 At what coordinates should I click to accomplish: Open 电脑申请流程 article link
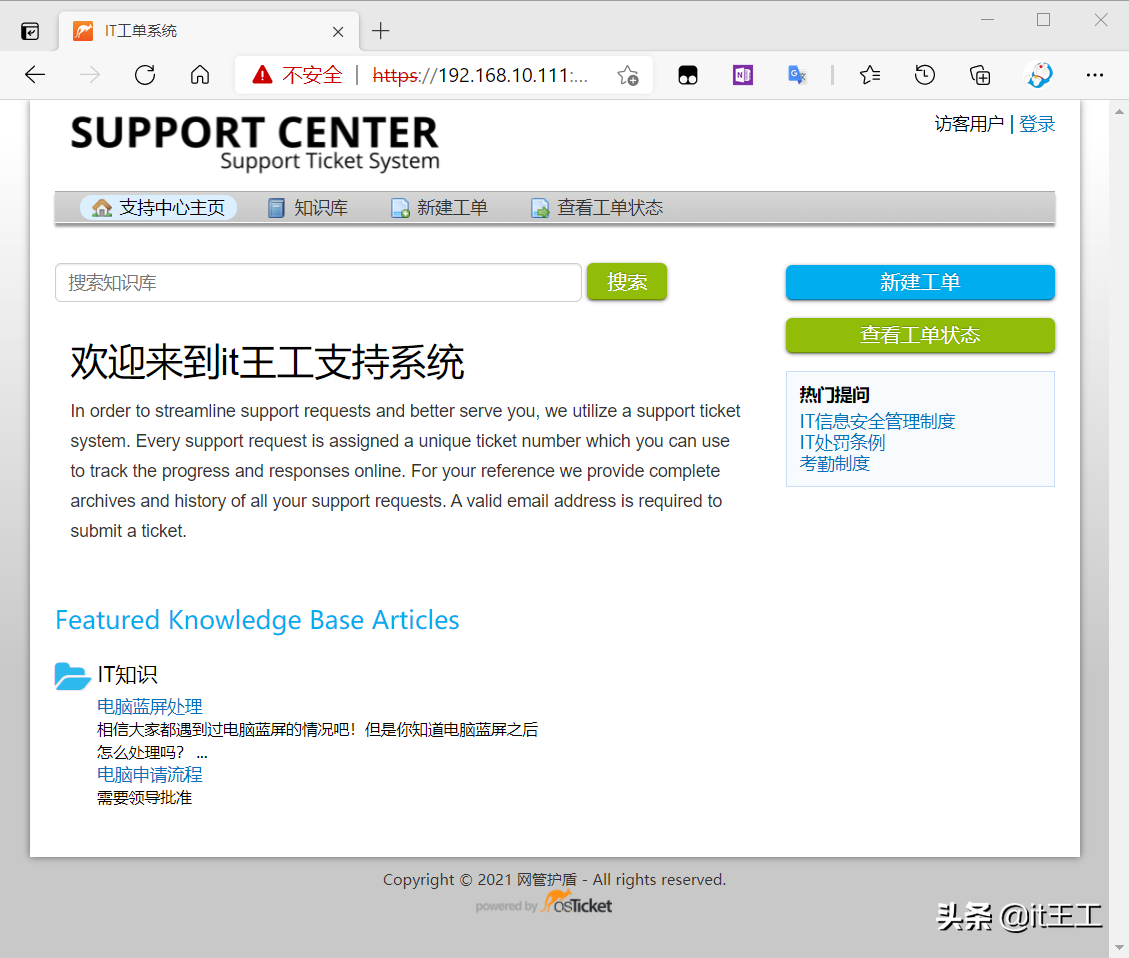tap(150, 774)
